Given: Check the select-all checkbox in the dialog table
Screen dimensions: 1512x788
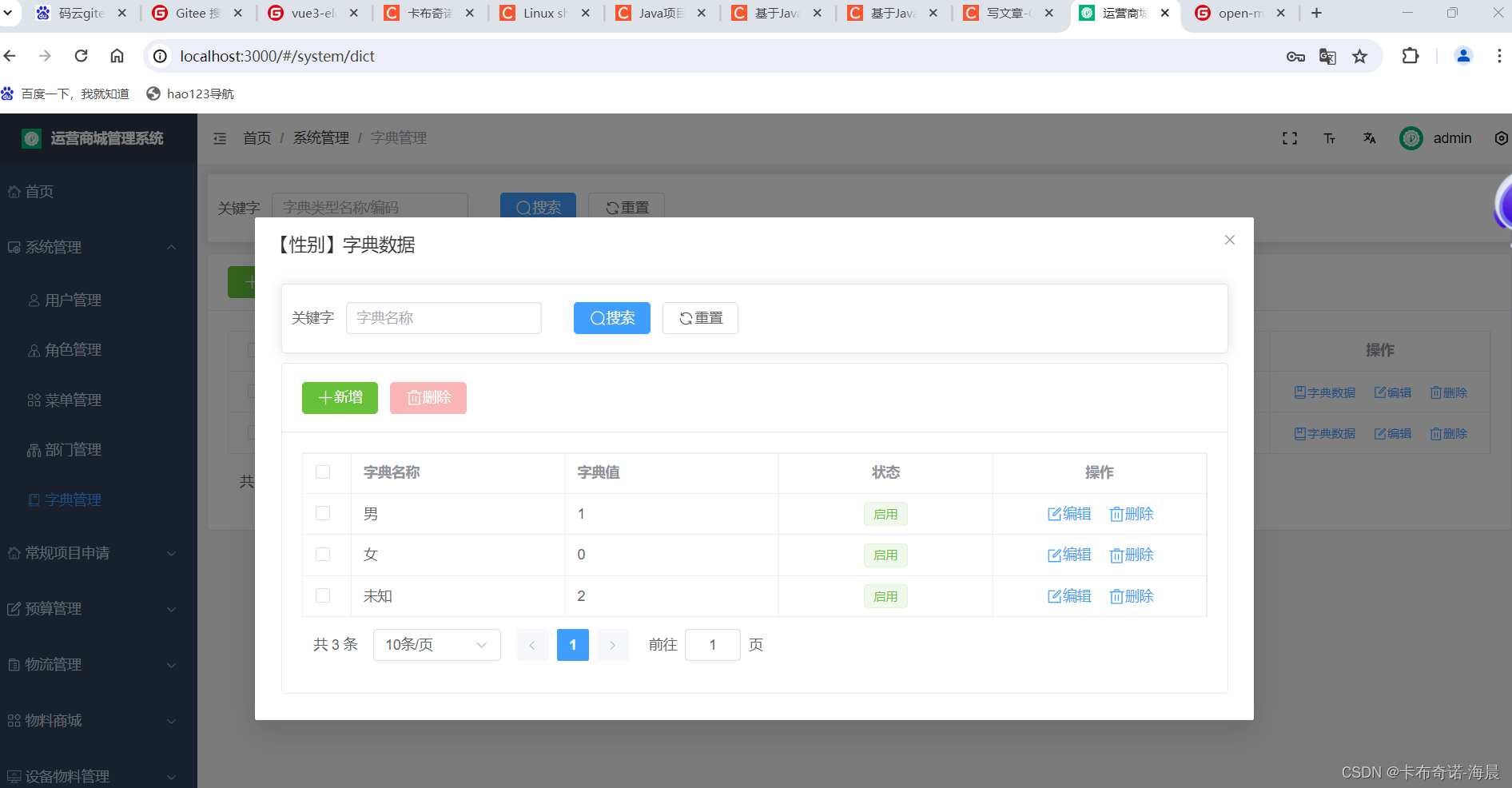Looking at the screenshot, I should [x=323, y=472].
